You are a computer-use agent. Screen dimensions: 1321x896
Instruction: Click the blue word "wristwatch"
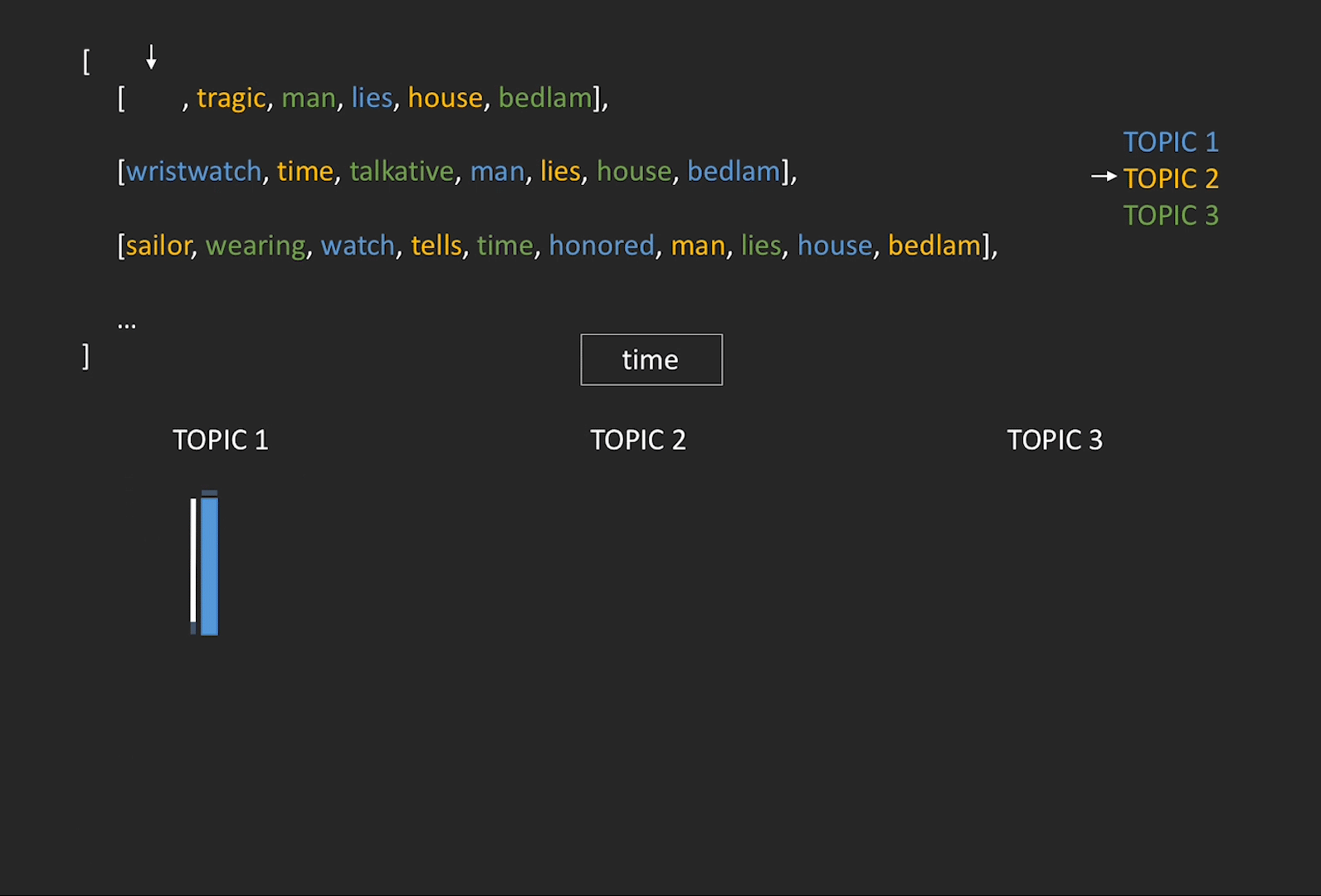tap(193, 172)
